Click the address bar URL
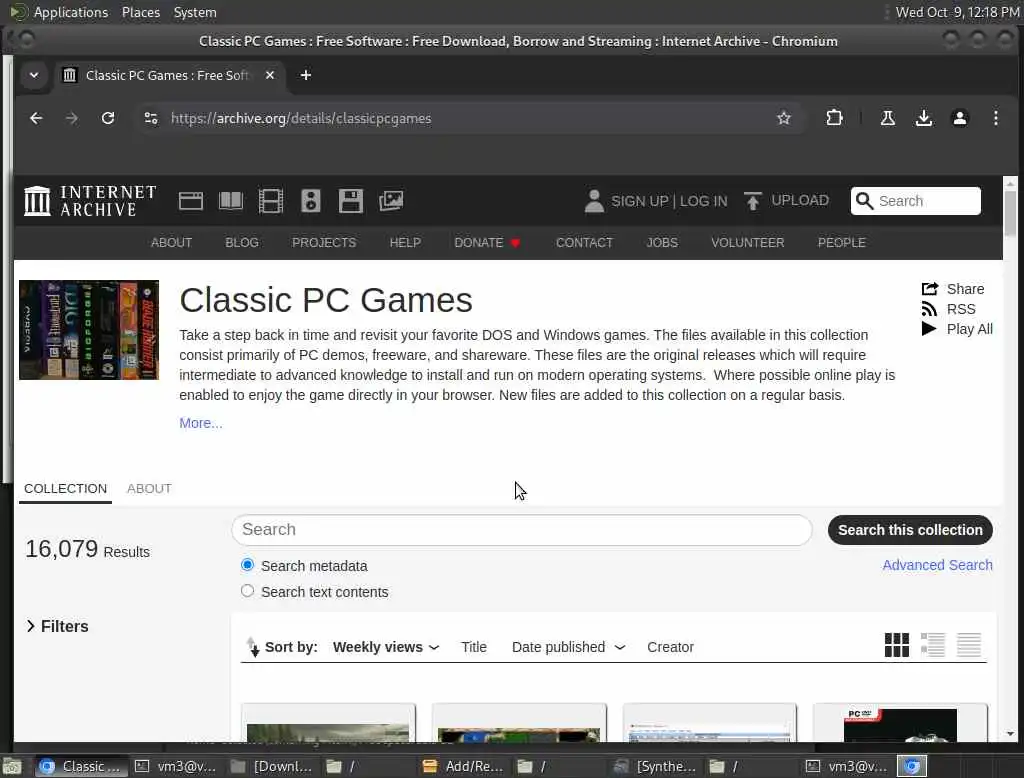The height and width of the screenshot is (778, 1024). (301, 118)
